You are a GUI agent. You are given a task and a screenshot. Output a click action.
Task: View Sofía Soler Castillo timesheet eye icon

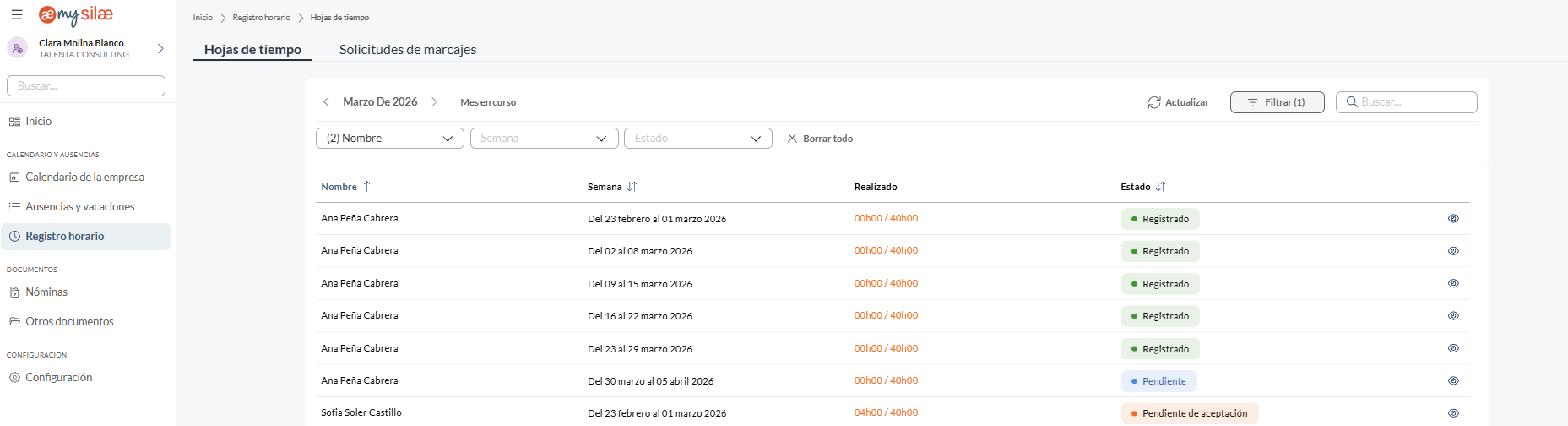(x=1453, y=413)
